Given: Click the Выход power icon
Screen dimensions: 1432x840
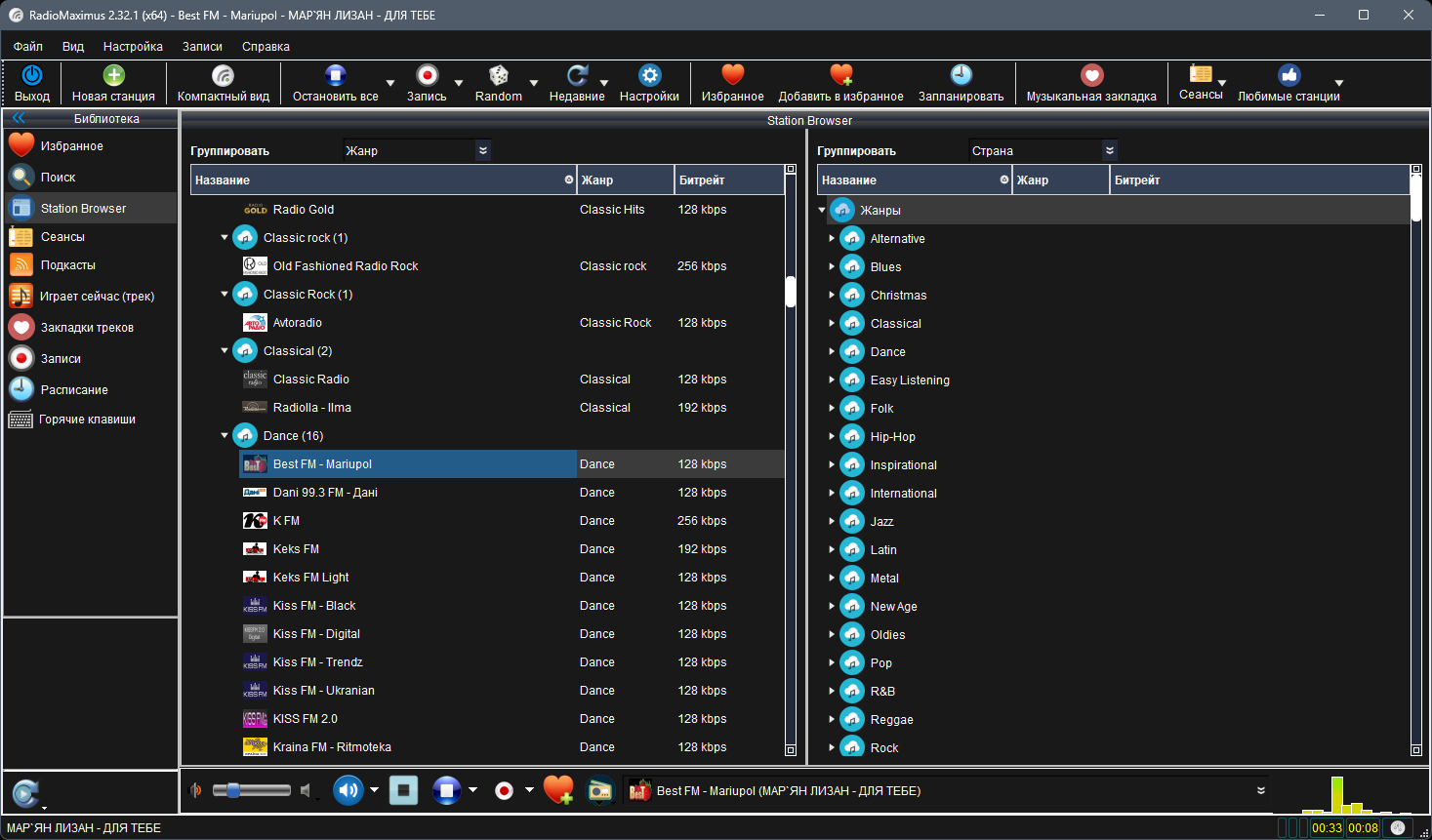Looking at the screenshot, I should tap(32, 75).
